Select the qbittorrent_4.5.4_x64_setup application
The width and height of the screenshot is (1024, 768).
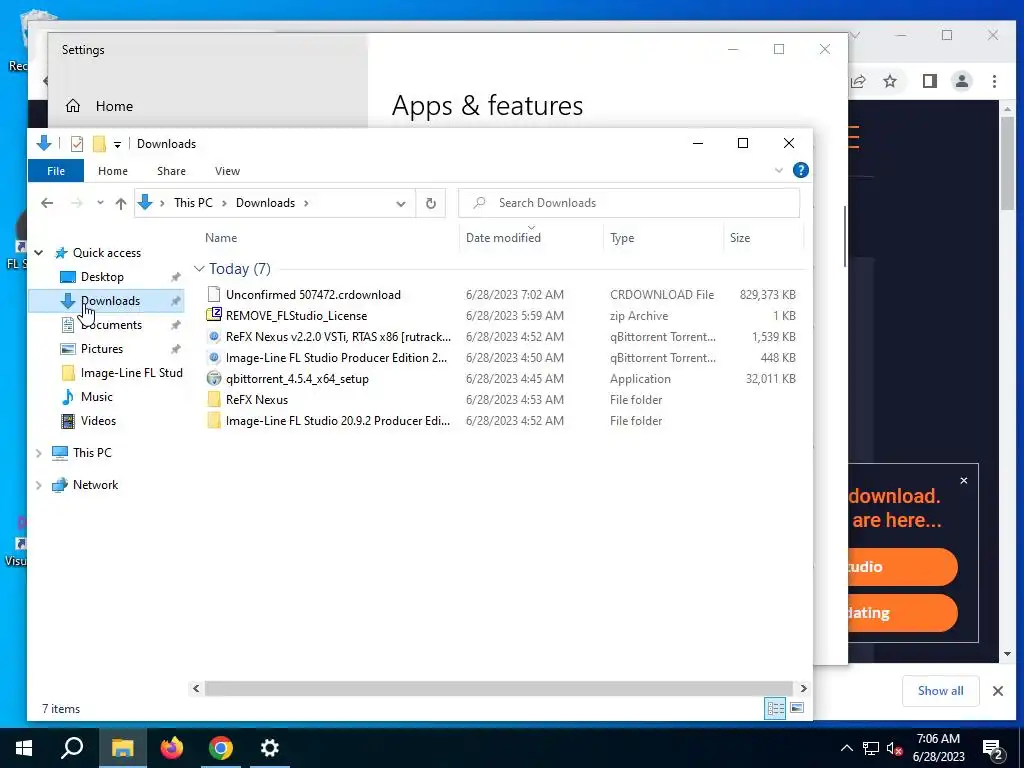[297, 379]
